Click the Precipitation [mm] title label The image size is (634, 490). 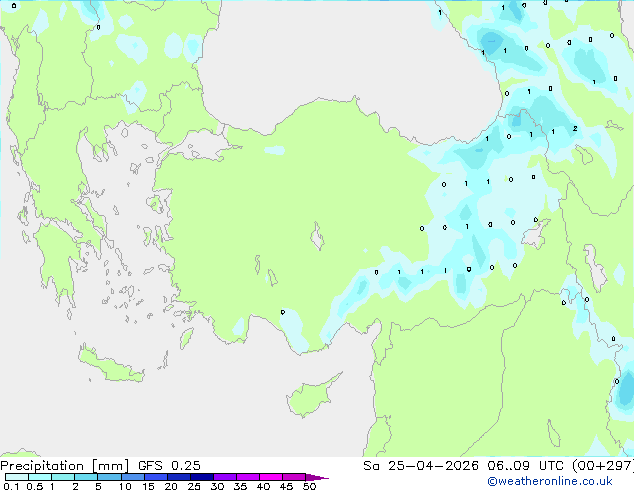coord(60,465)
